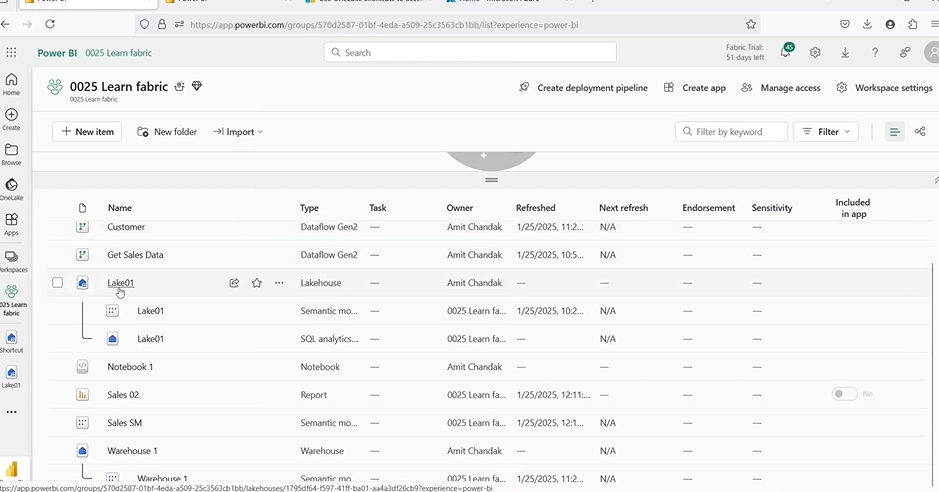Open the Lake01 SQL analytics endpoint row

coord(150,339)
